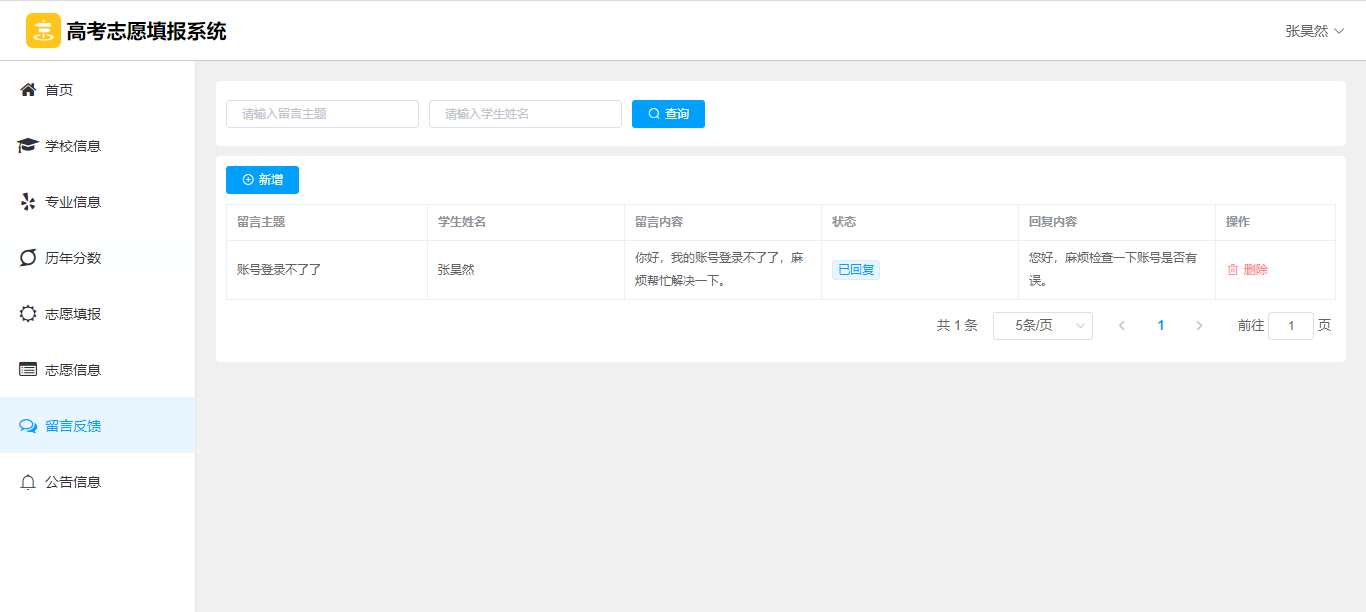
Task: Click the 查询 search button
Action: coord(668,114)
